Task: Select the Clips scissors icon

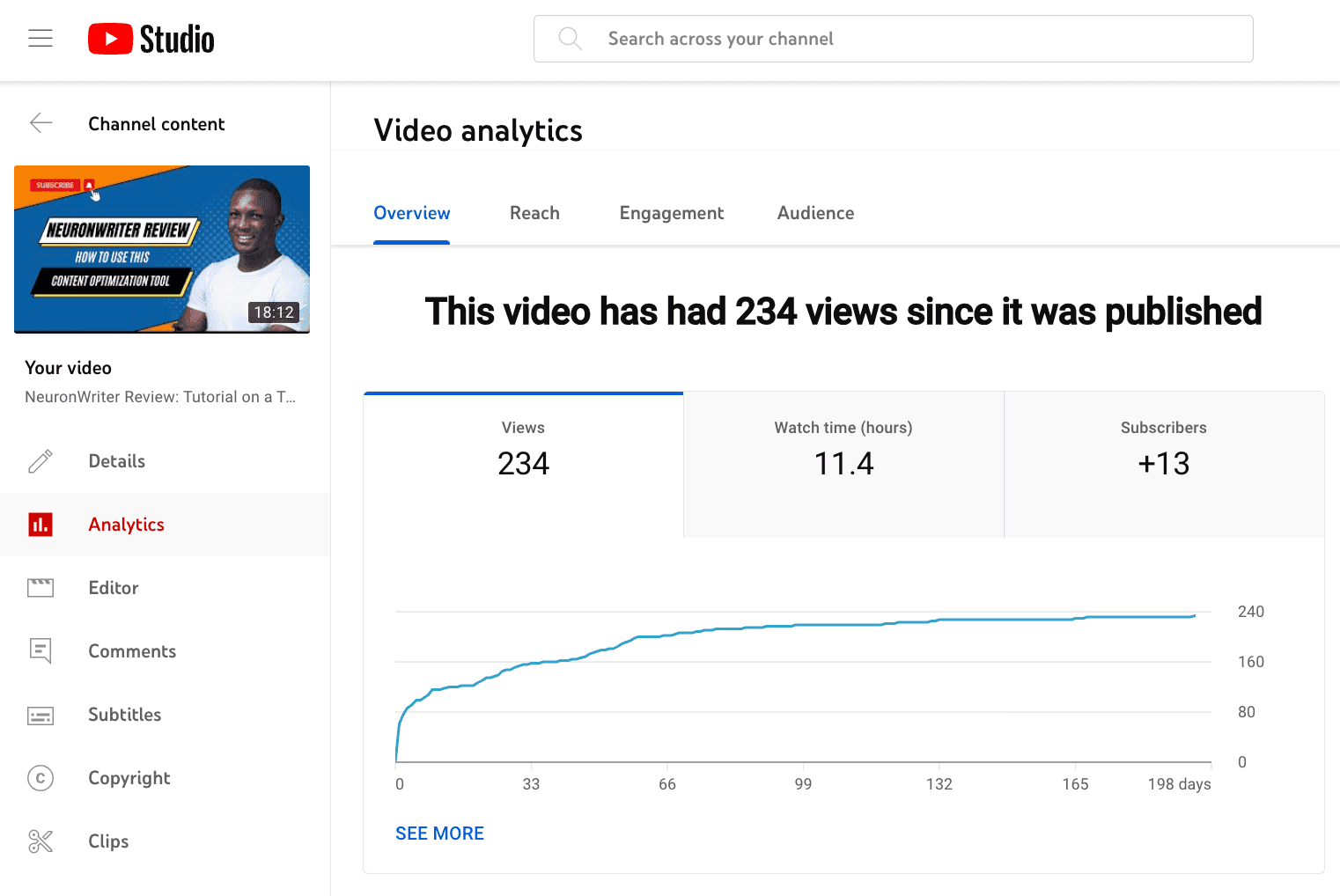Action: tap(40, 841)
